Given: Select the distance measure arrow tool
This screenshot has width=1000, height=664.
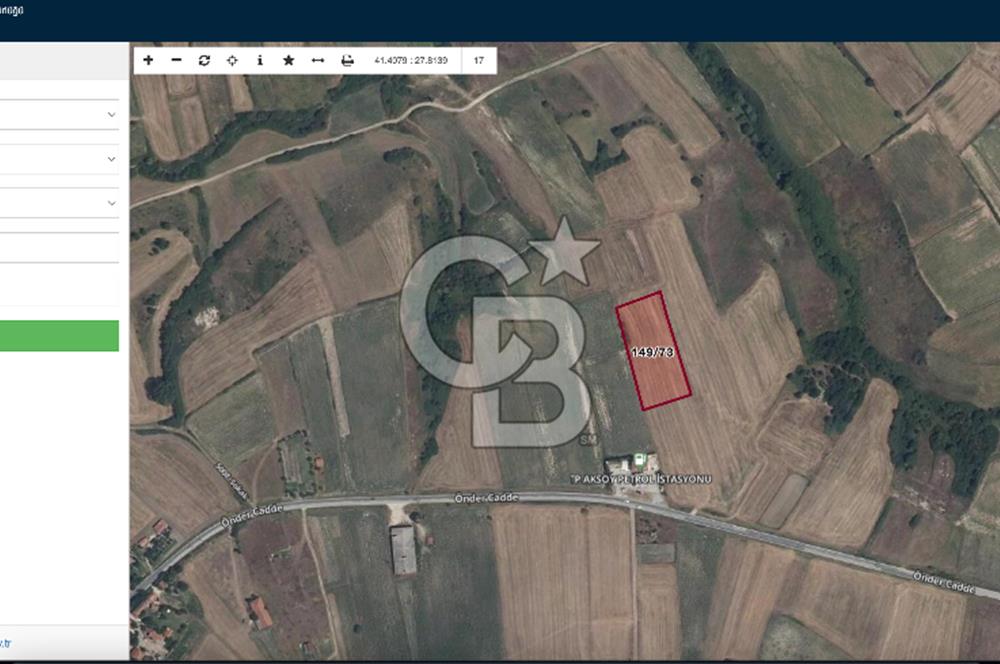Looking at the screenshot, I should (318, 60).
